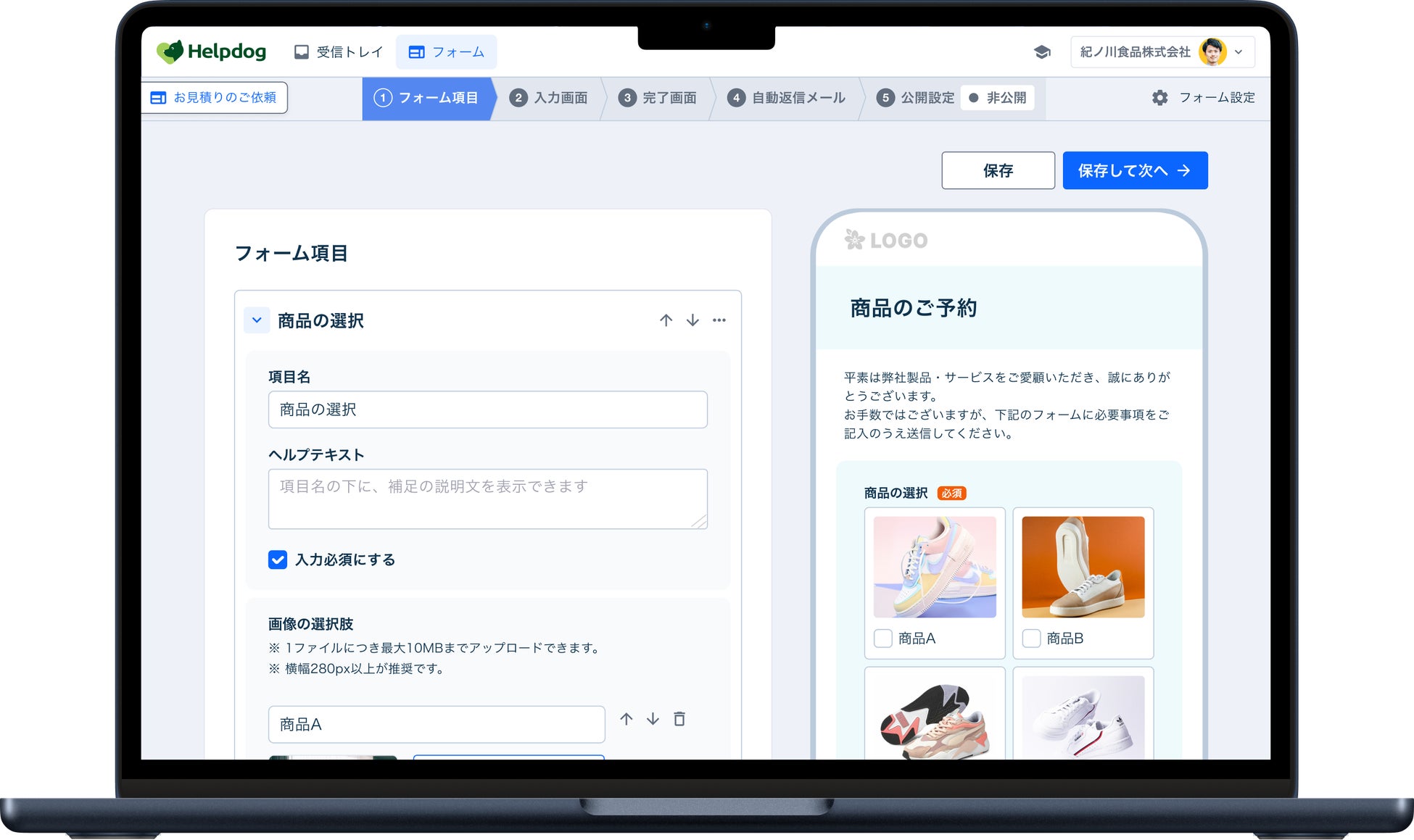Open the 紀ノ川食品株式会社 account dropdown
The height and width of the screenshot is (840, 1414).
point(1162,52)
